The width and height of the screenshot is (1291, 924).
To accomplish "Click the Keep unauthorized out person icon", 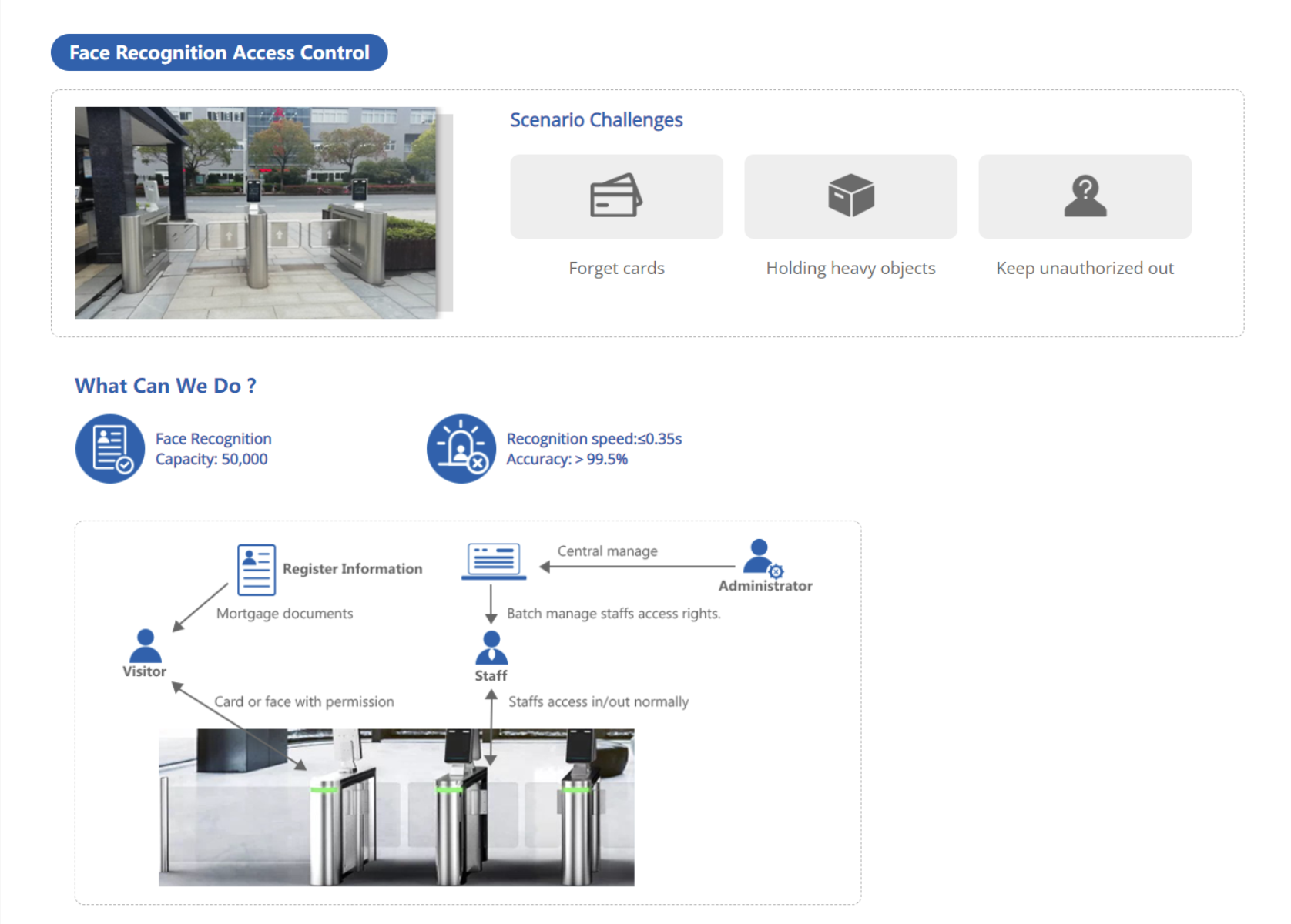I will tap(1084, 196).
